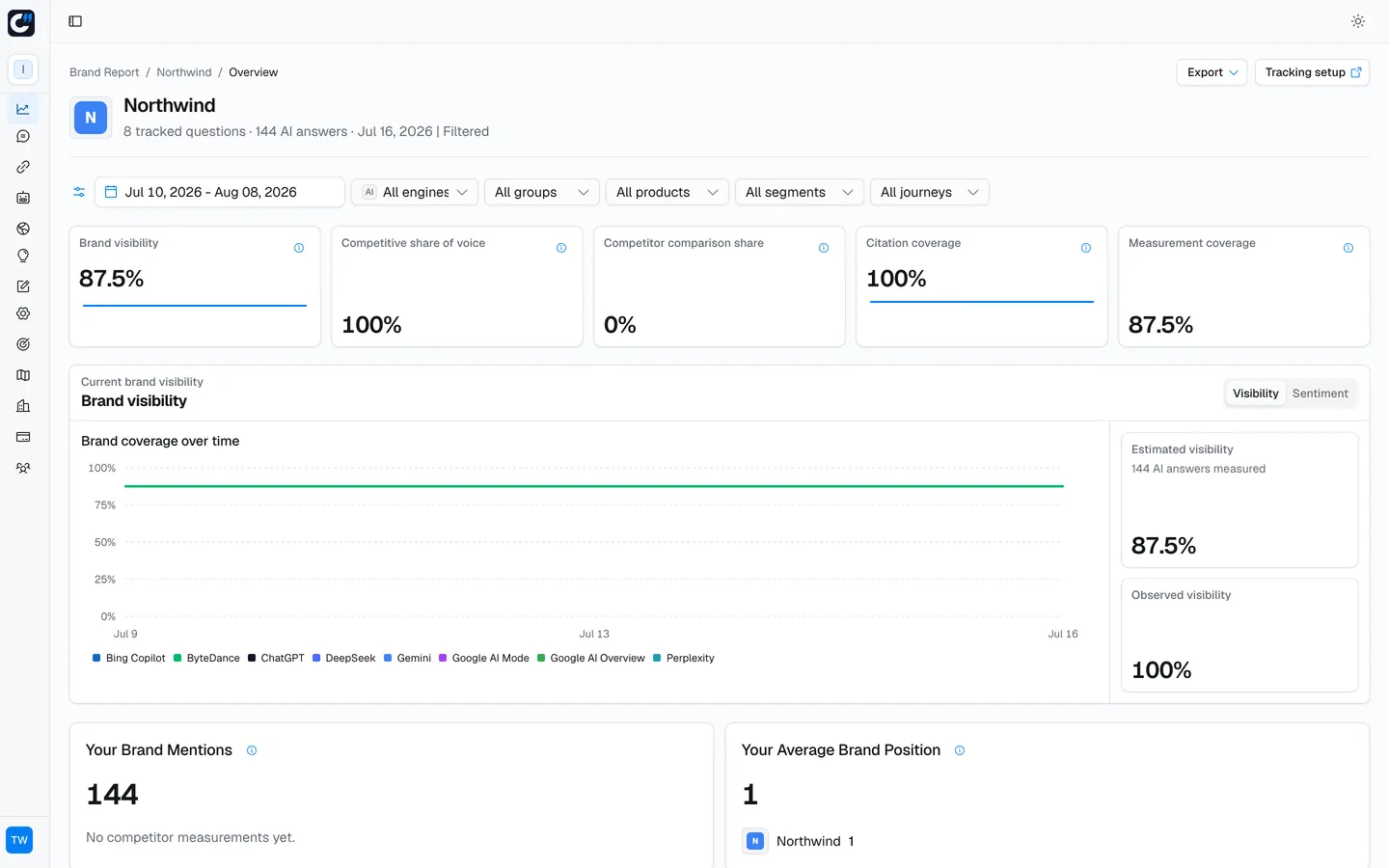Click the Brand visibility blue progress bar

point(195,306)
